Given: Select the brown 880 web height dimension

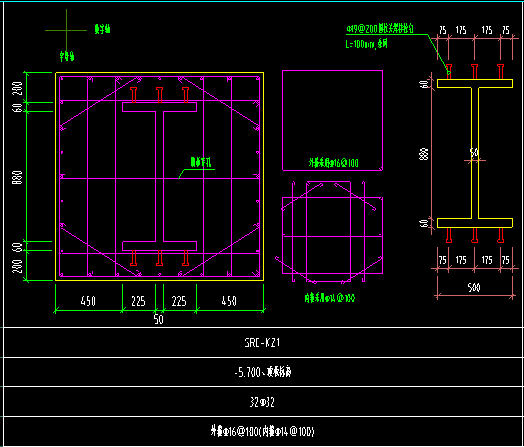Looking at the screenshot, I should click(x=424, y=154).
